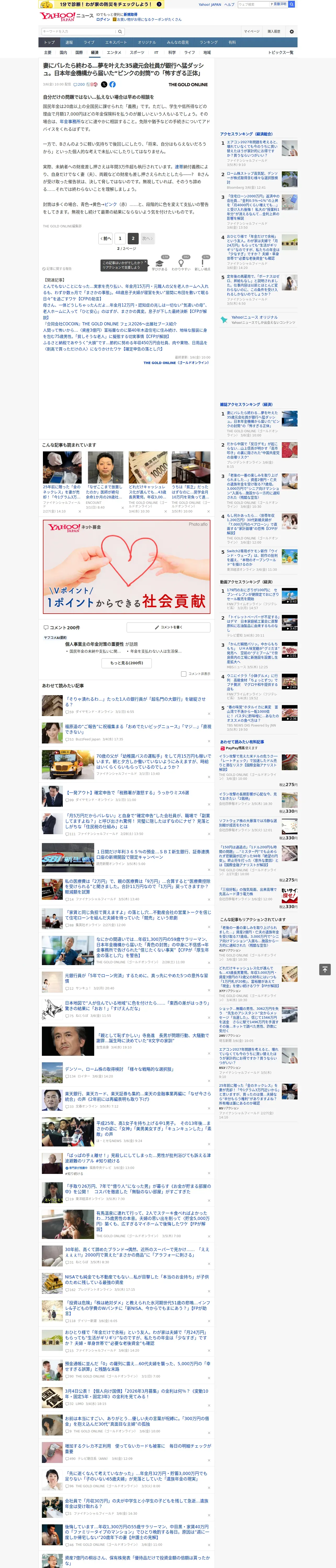Screen dimensions: 336x1568
Task: Click the back-to-top arrow button
Action: click(324, 970)
